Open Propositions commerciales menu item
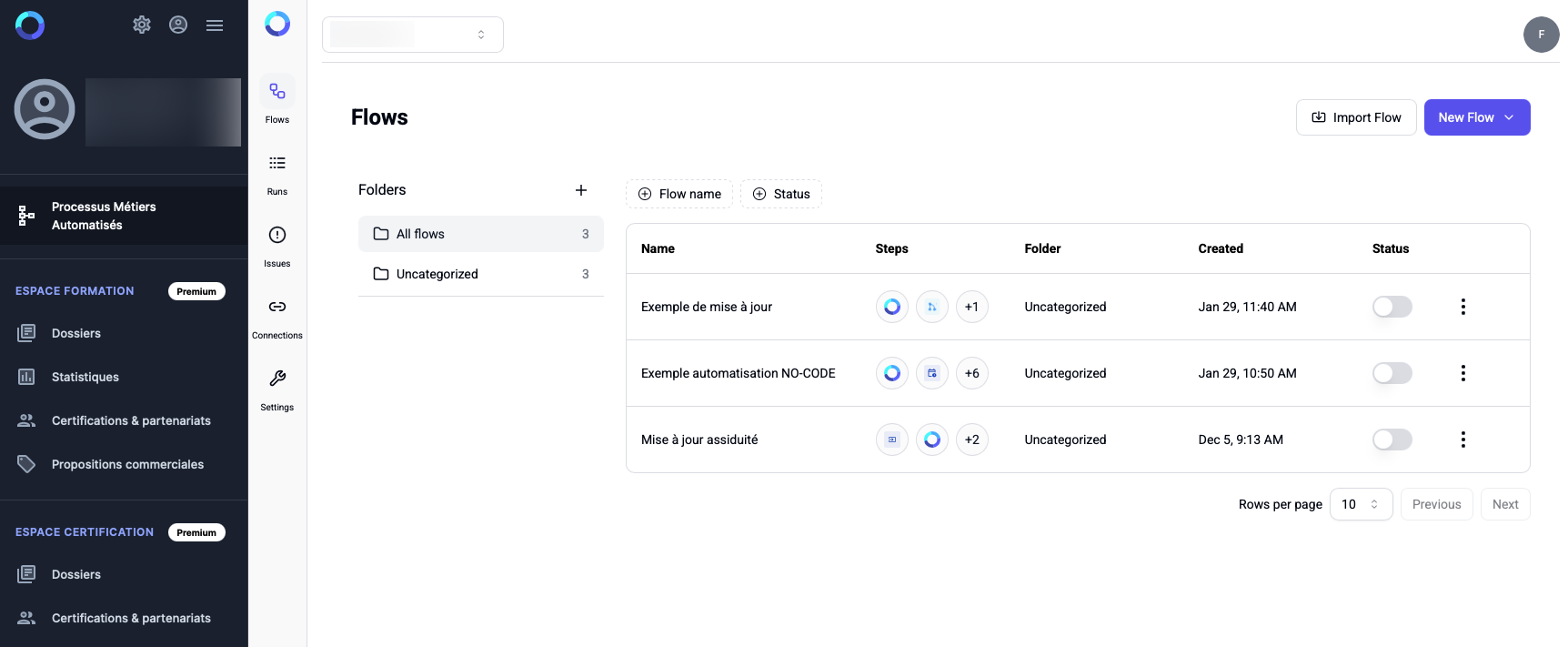 [127, 464]
